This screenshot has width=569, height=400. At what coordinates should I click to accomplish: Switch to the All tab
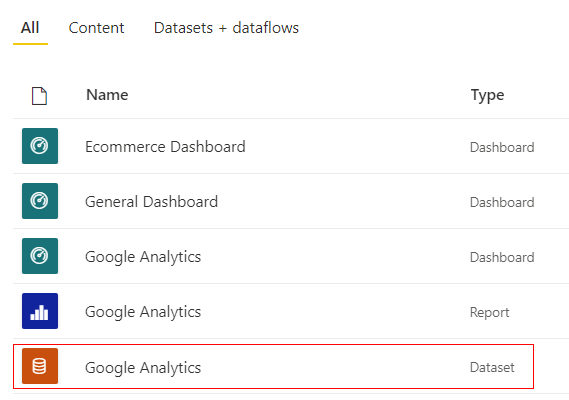coord(30,28)
